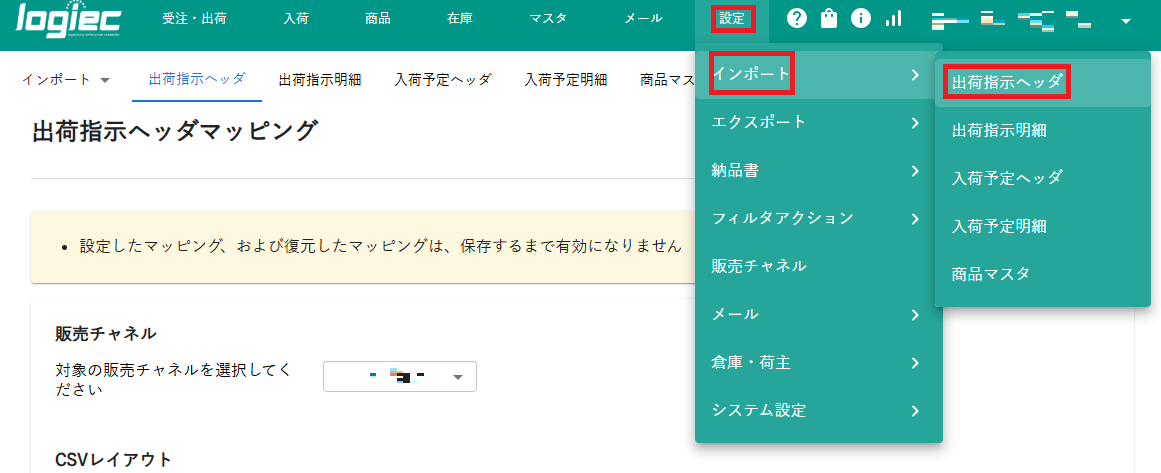Click the CSVレイアウト section heading
The image size is (1161, 473).
113,460
